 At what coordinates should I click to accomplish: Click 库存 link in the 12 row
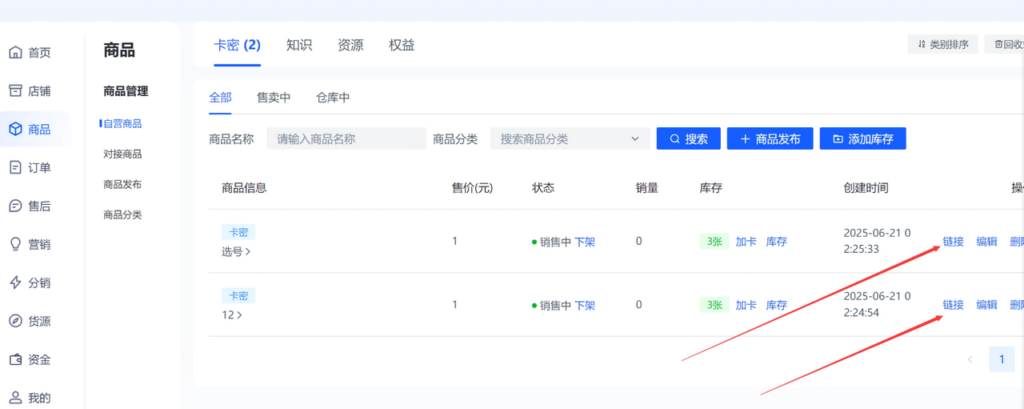pos(776,305)
